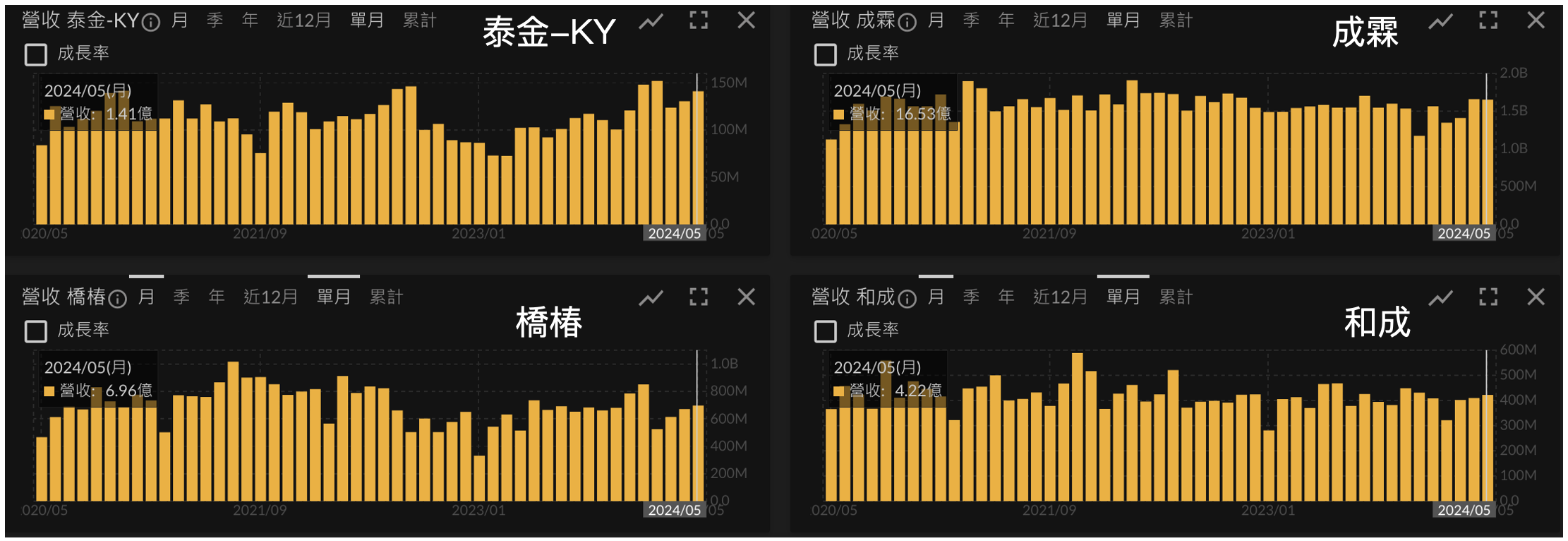Click the 2024/05 date marker in 泰金-KY chart

coord(675,234)
